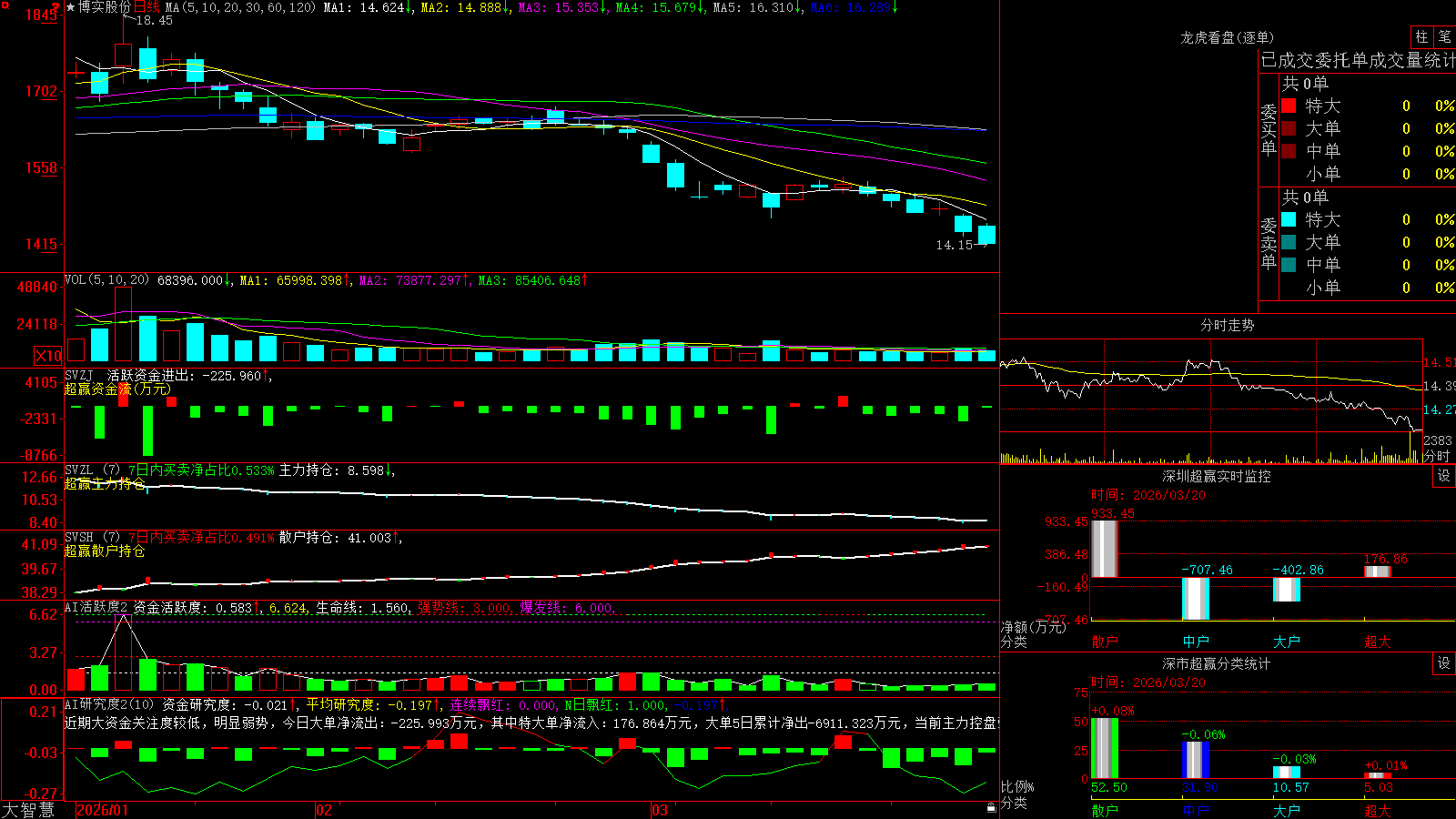Click the 2026/01 date marker on time axis

point(102,810)
